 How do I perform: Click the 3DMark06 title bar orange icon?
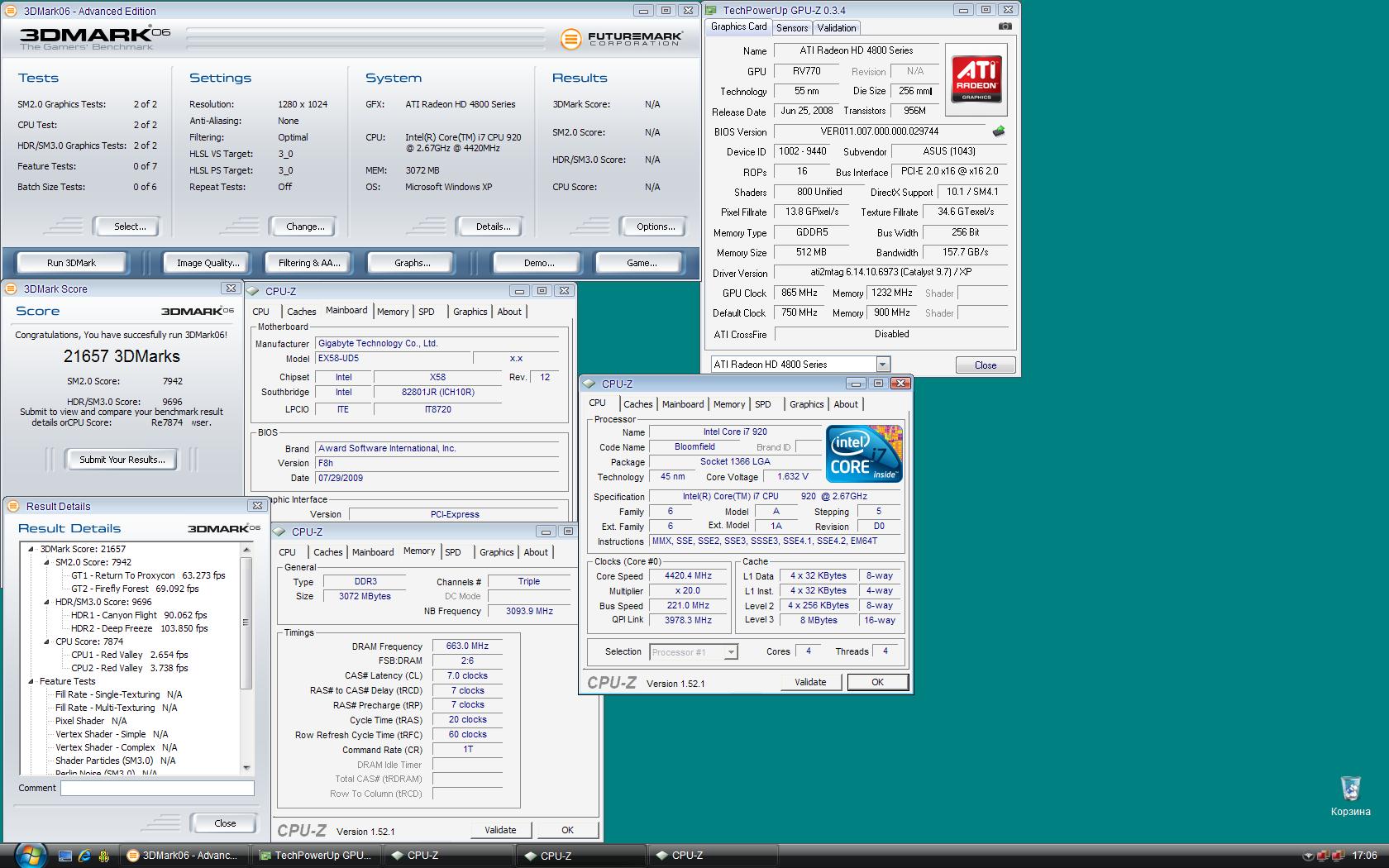12,11
